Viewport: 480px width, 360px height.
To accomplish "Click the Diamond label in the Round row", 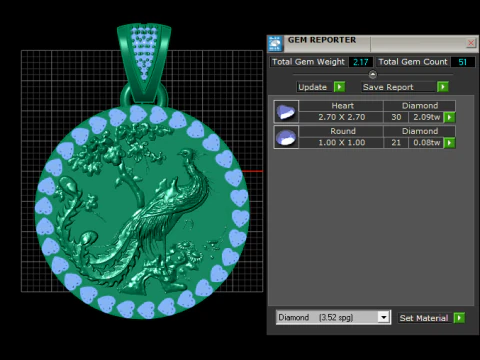I will point(420,131).
